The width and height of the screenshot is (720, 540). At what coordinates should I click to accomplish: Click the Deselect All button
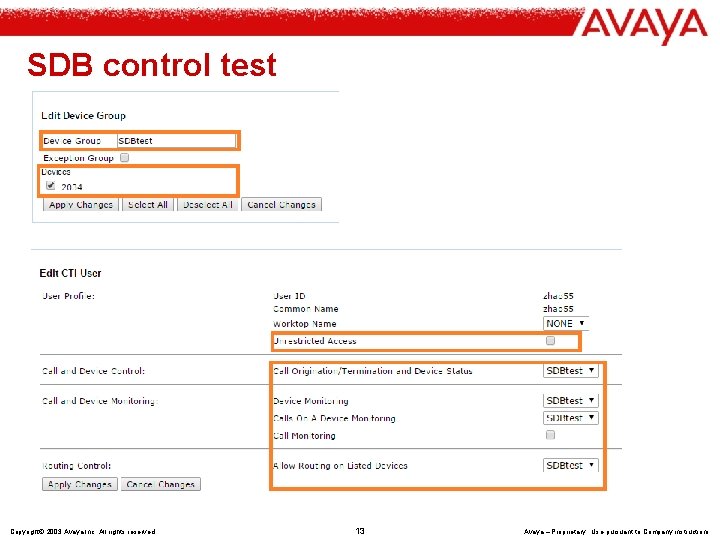208,205
